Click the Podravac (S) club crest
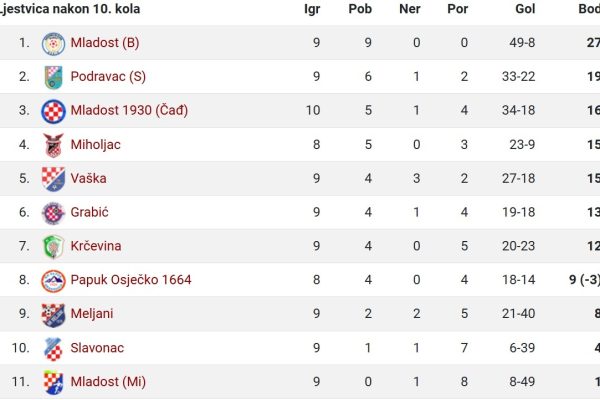The image size is (600, 400). click(53, 77)
